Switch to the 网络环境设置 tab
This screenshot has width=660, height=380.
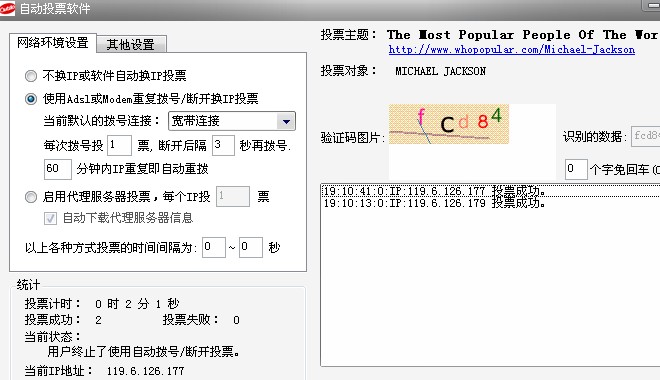(x=53, y=43)
